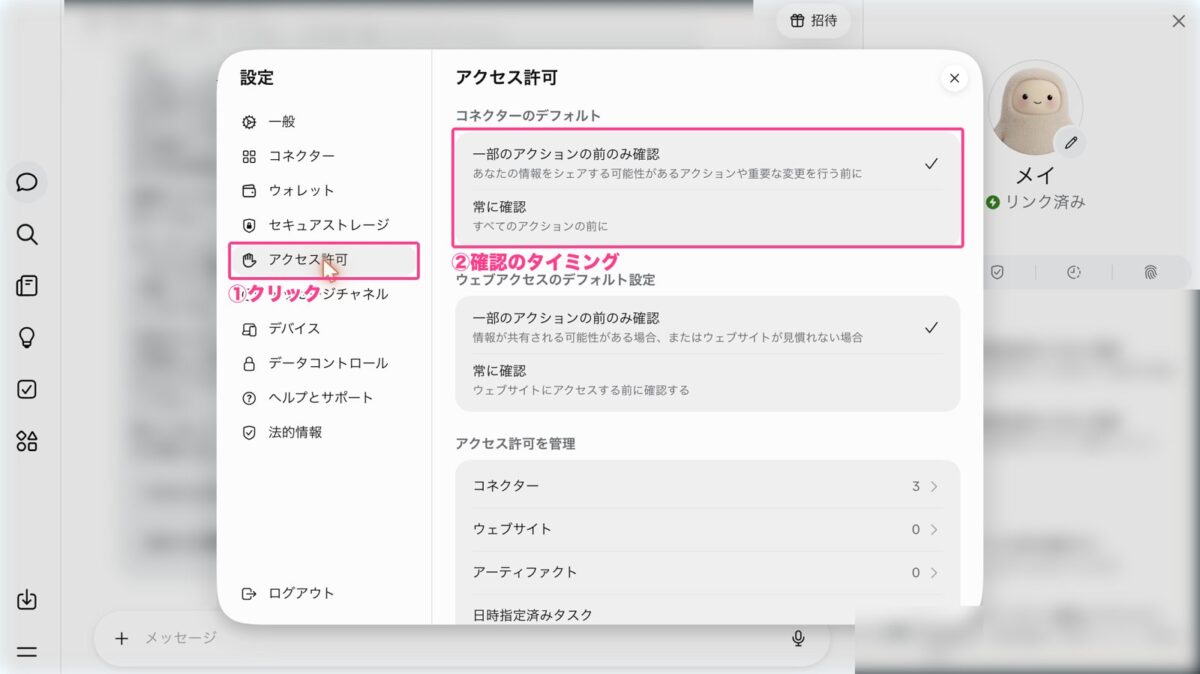The image size is (1200, 674).
Task: Open the apps shapes icon in sidebar
Action: pos(27,441)
